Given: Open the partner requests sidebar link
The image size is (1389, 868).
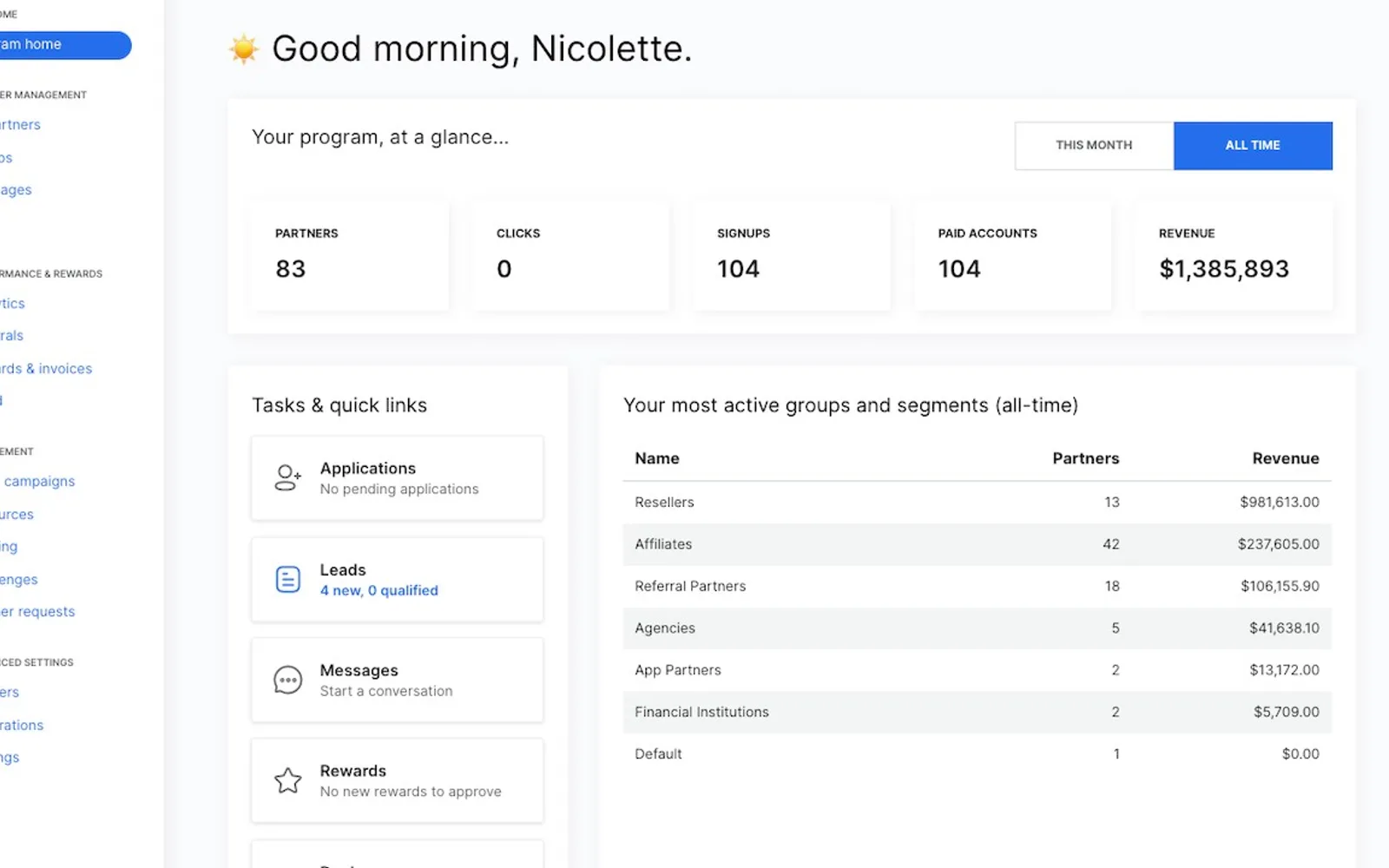Looking at the screenshot, I should pos(37,611).
